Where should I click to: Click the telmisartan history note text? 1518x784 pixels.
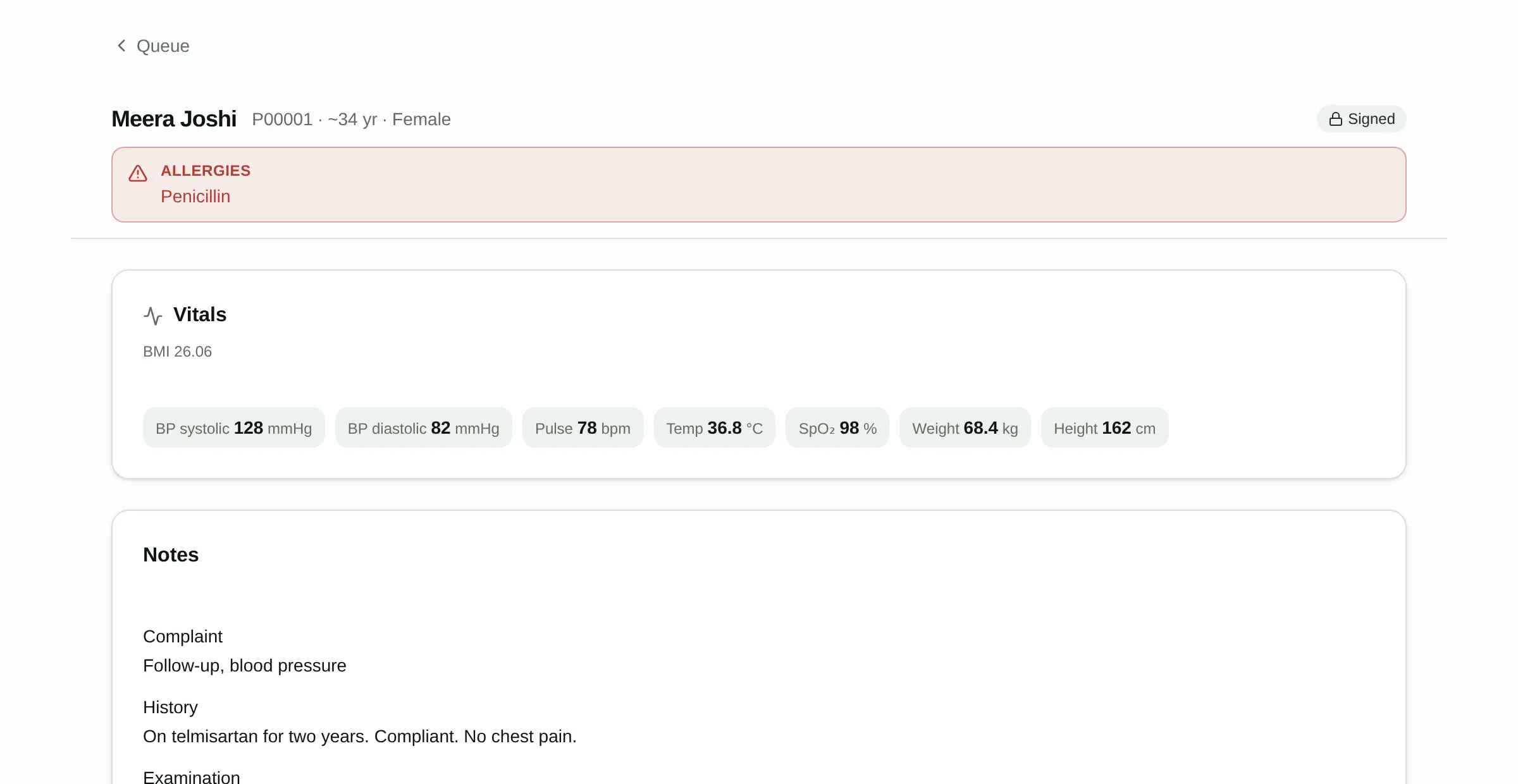tap(360, 737)
